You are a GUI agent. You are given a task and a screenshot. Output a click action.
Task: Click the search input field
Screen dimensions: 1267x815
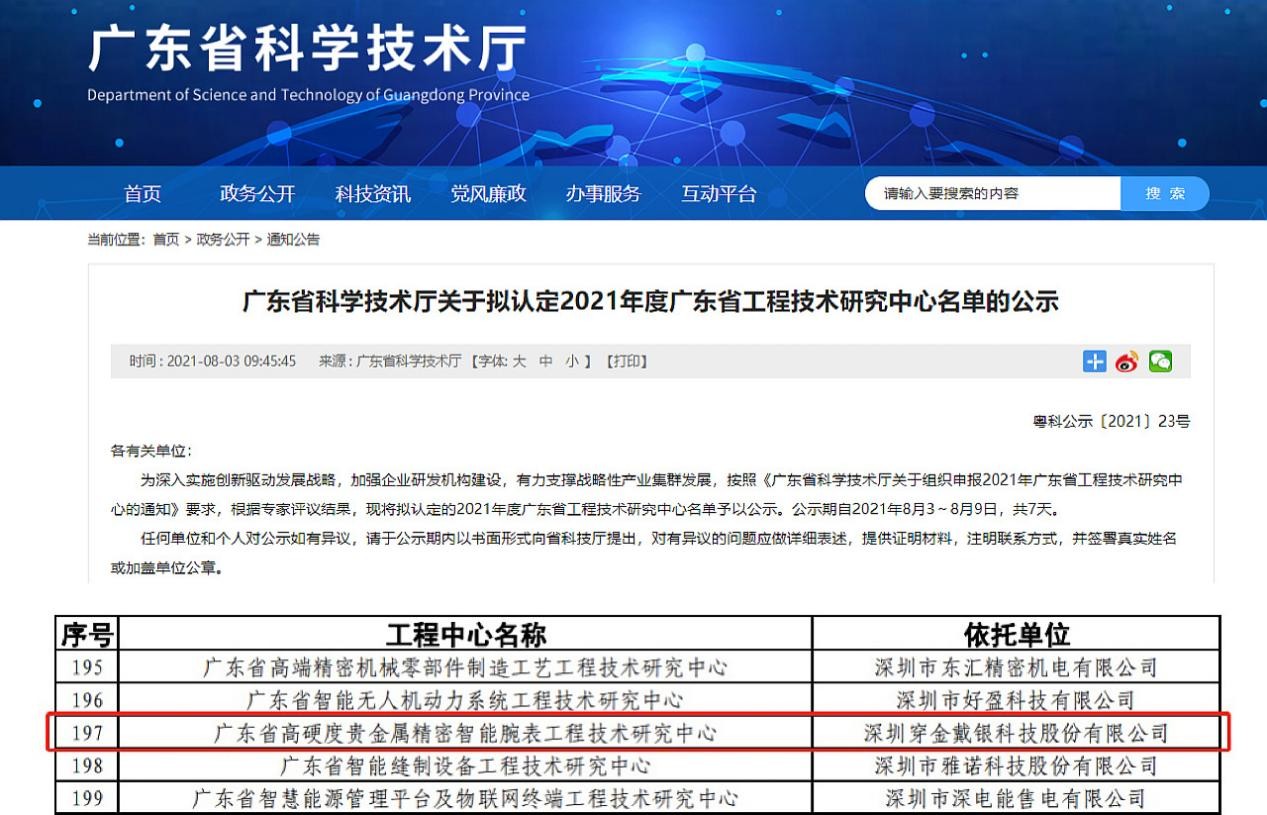pos(990,194)
